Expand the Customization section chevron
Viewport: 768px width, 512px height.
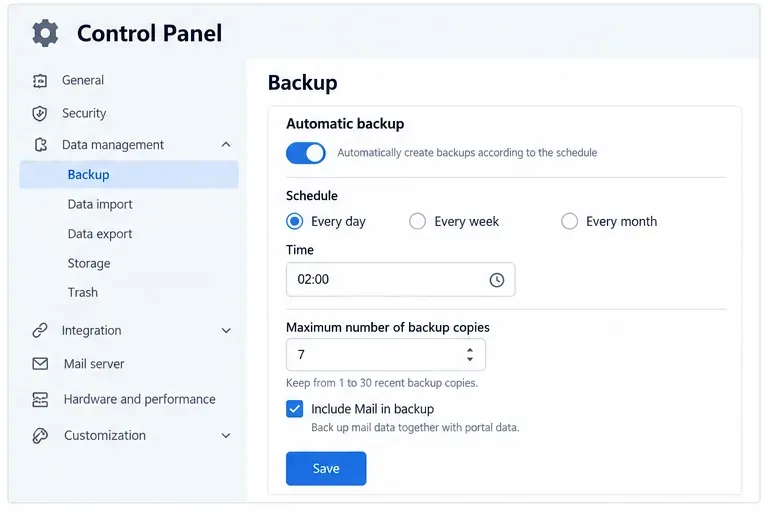point(226,436)
